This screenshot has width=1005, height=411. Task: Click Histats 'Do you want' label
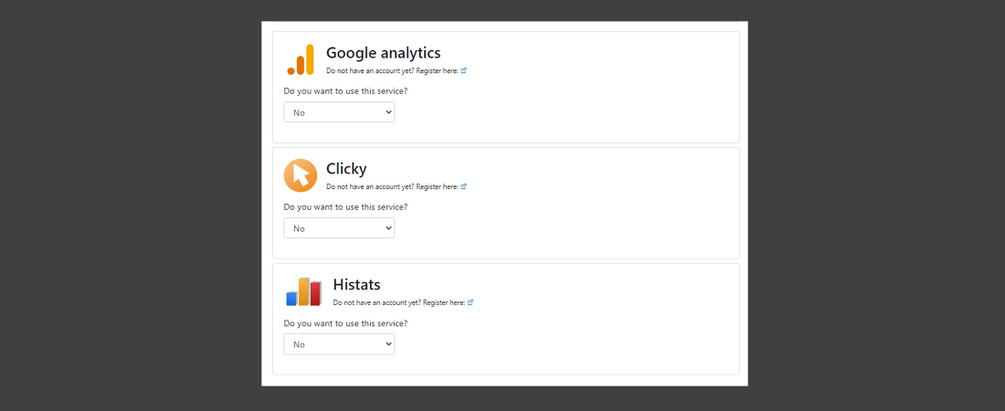click(x=345, y=323)
